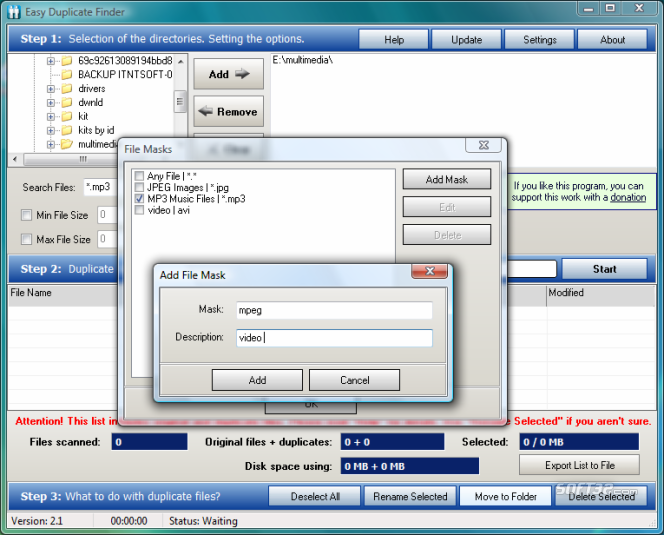The image size is (664, 535).
Task: Click Rename Selected button
Action: 410,496
